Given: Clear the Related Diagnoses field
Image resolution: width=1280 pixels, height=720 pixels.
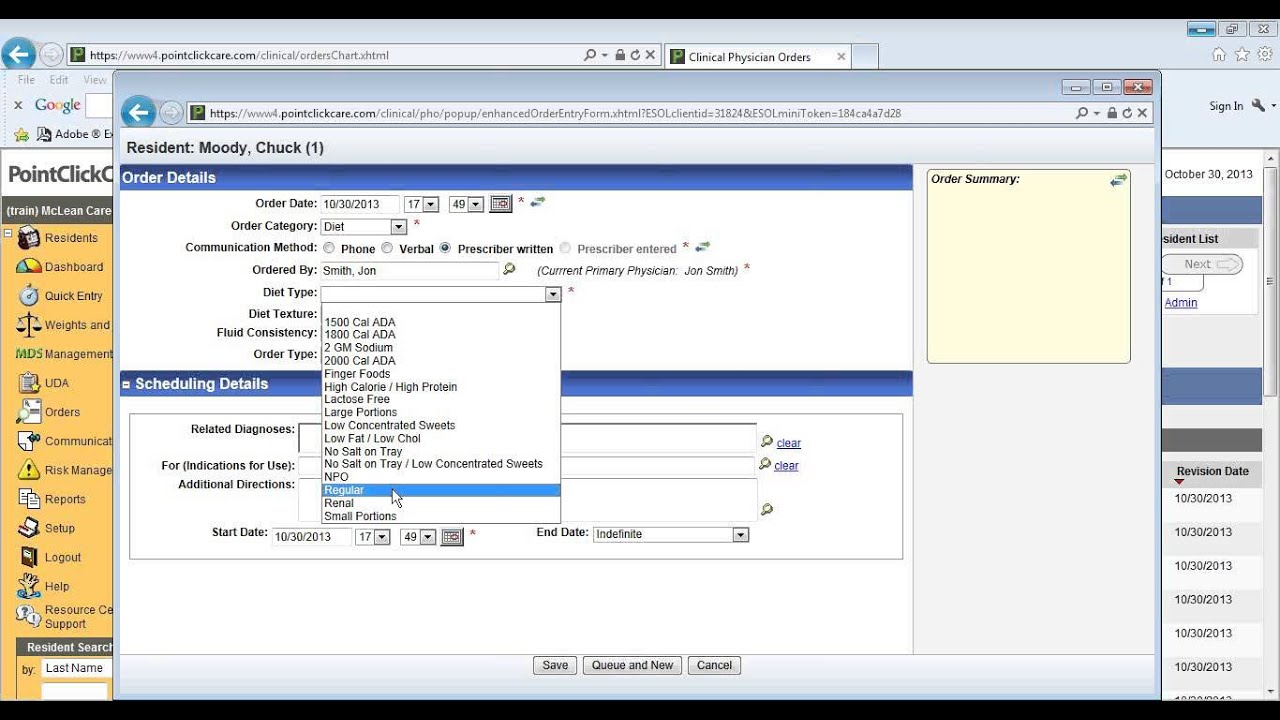Looking at the screenshot, I should [x=788, y=443].
